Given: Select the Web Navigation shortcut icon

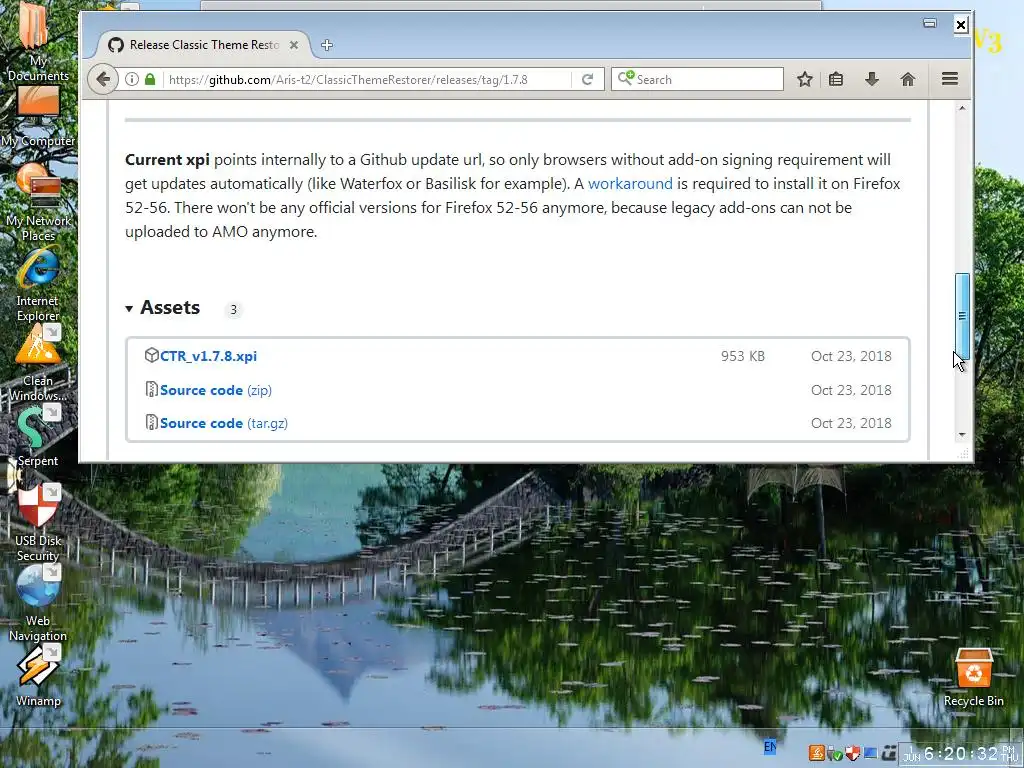Looking at the screenshot, I should (x=38, y=604).
